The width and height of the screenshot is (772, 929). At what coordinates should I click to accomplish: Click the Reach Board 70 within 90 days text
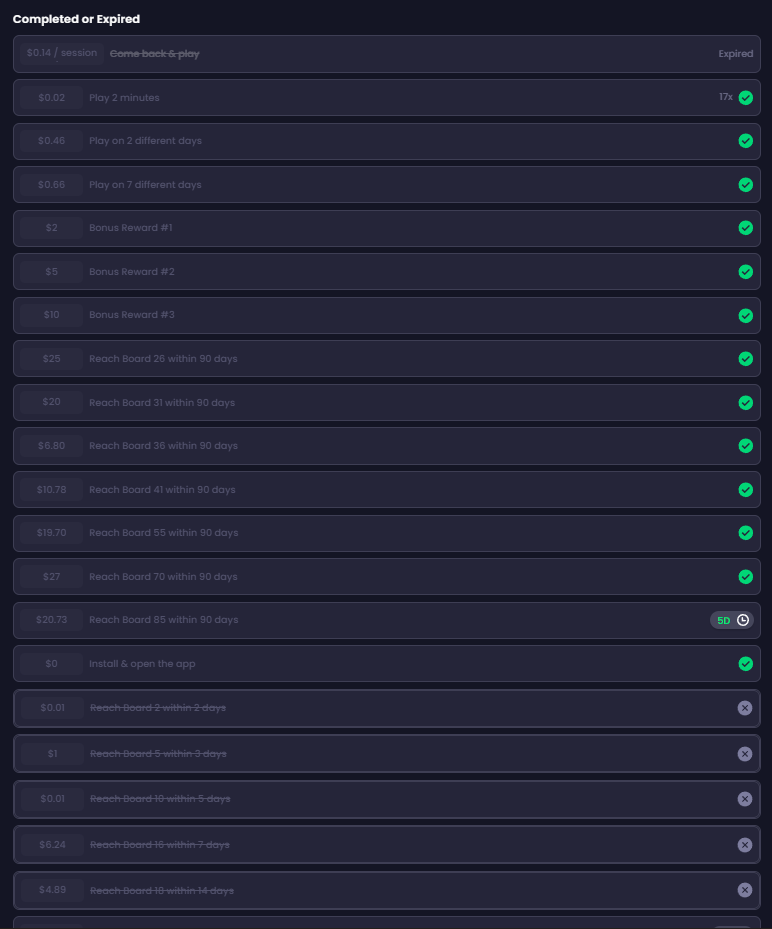pos(163,577)
